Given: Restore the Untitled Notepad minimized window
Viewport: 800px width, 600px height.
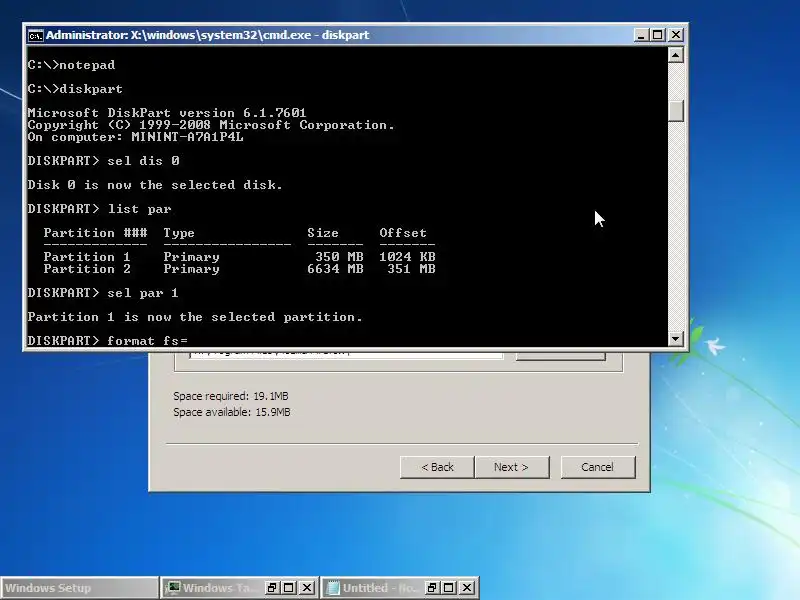Looking at the screenshot, I should [x=432, y=588].
